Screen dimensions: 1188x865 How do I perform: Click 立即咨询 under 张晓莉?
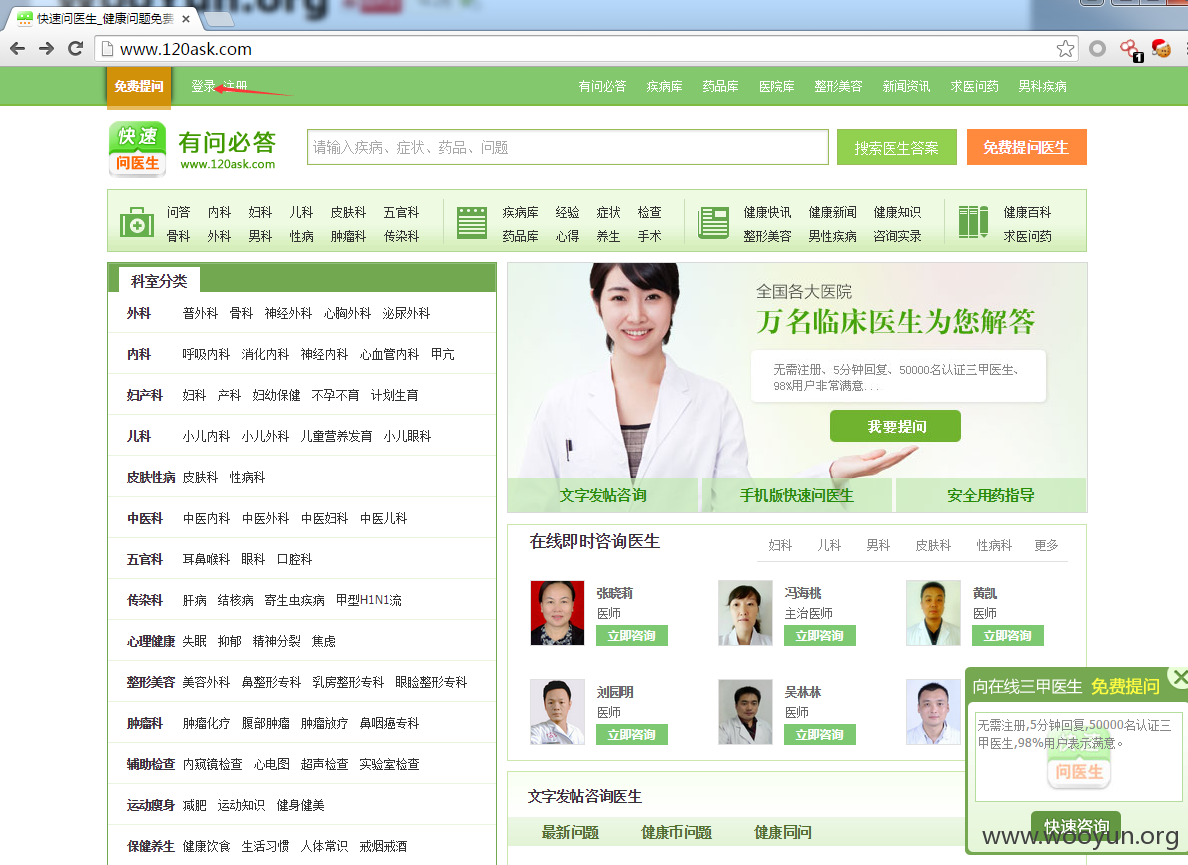(x=632, y=635)
